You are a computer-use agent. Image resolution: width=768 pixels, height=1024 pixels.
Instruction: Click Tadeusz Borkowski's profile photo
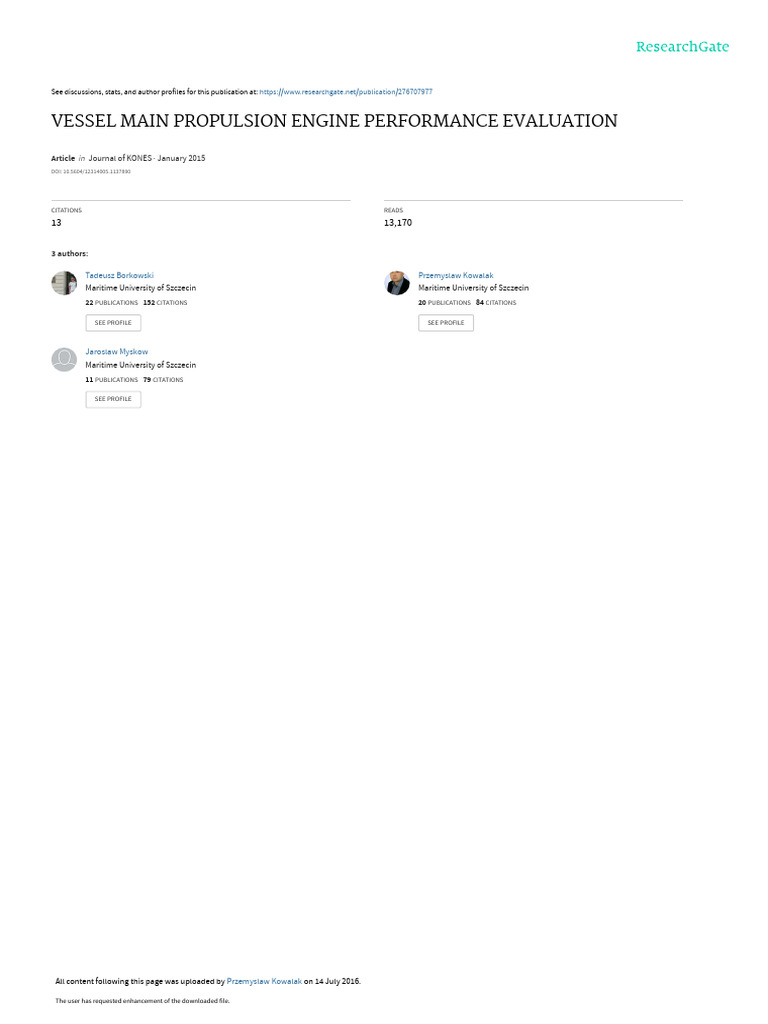pyautogui.click(x=64, y=283)
